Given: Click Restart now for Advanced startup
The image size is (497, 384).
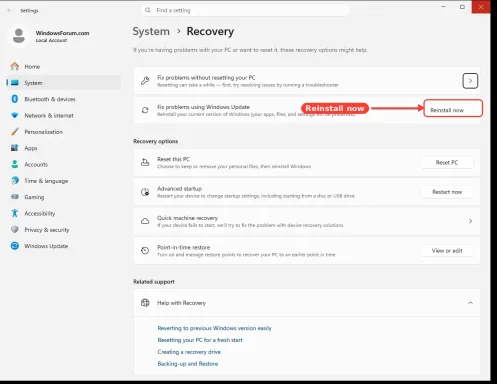Looking at the screenshot, I should [447, 192].
